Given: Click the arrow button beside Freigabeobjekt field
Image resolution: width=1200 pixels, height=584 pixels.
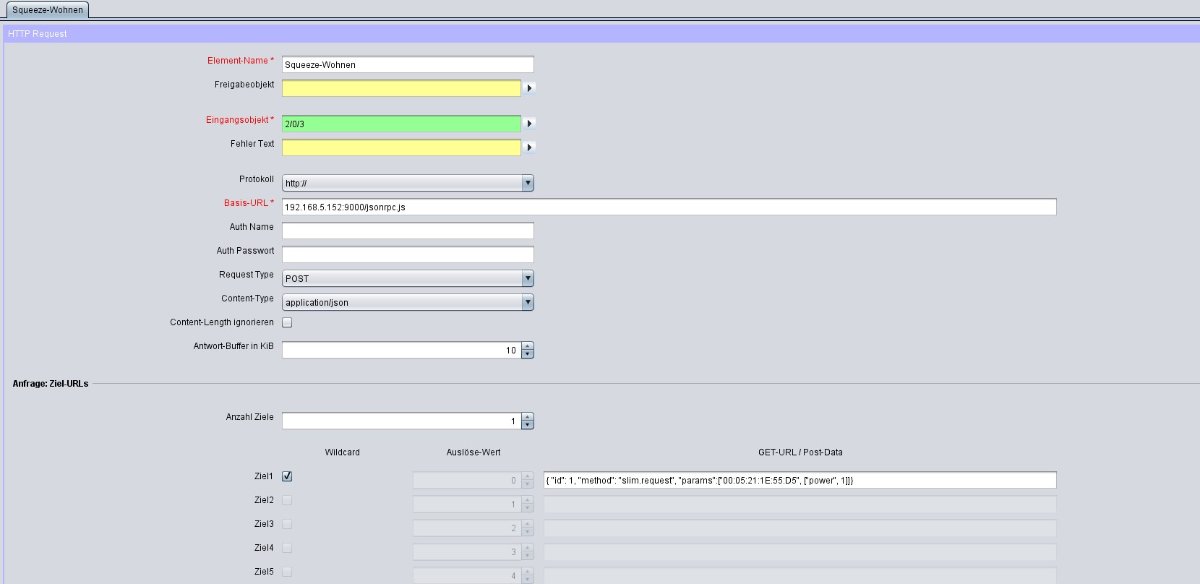Looking at the screenshot, I should tap(530, 88).
